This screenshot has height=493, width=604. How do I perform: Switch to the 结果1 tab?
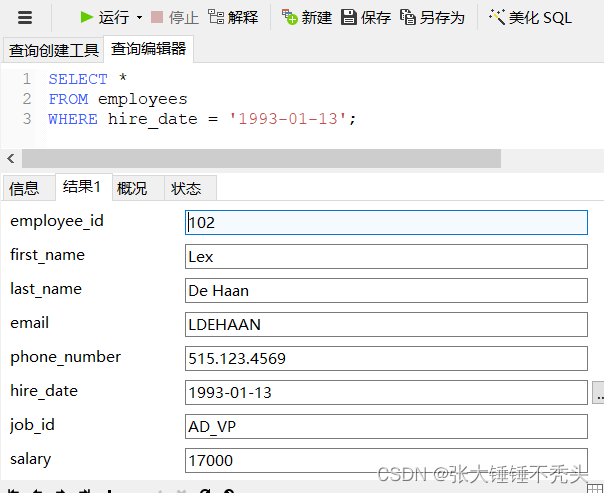pos(82,187)
